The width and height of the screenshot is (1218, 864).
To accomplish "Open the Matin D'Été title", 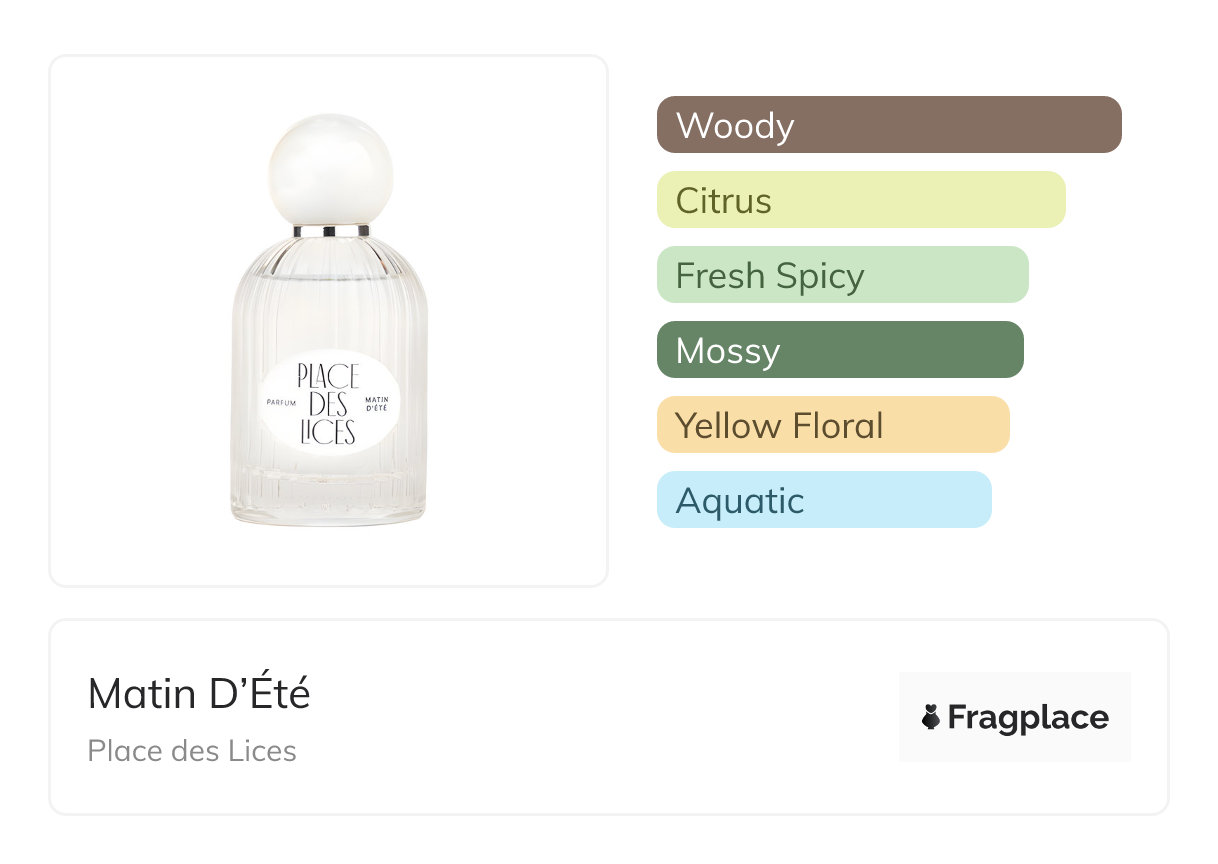I will pos(199,694).
